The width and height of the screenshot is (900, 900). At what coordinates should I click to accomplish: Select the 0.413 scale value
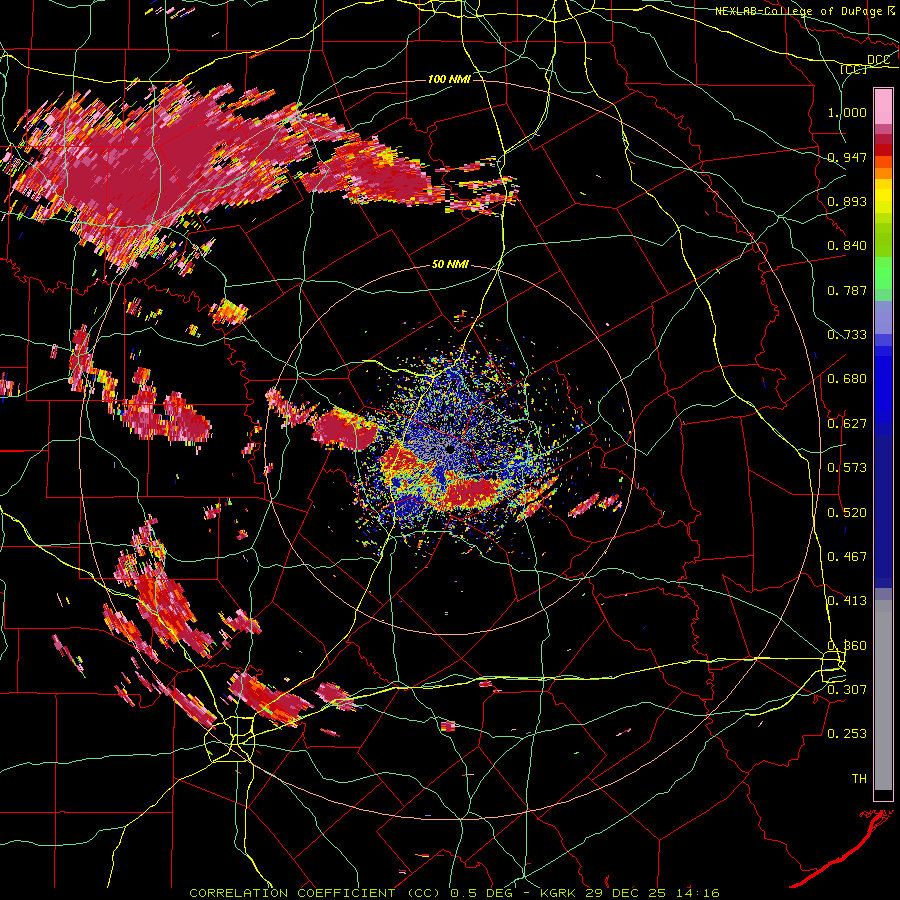point(847,600)
